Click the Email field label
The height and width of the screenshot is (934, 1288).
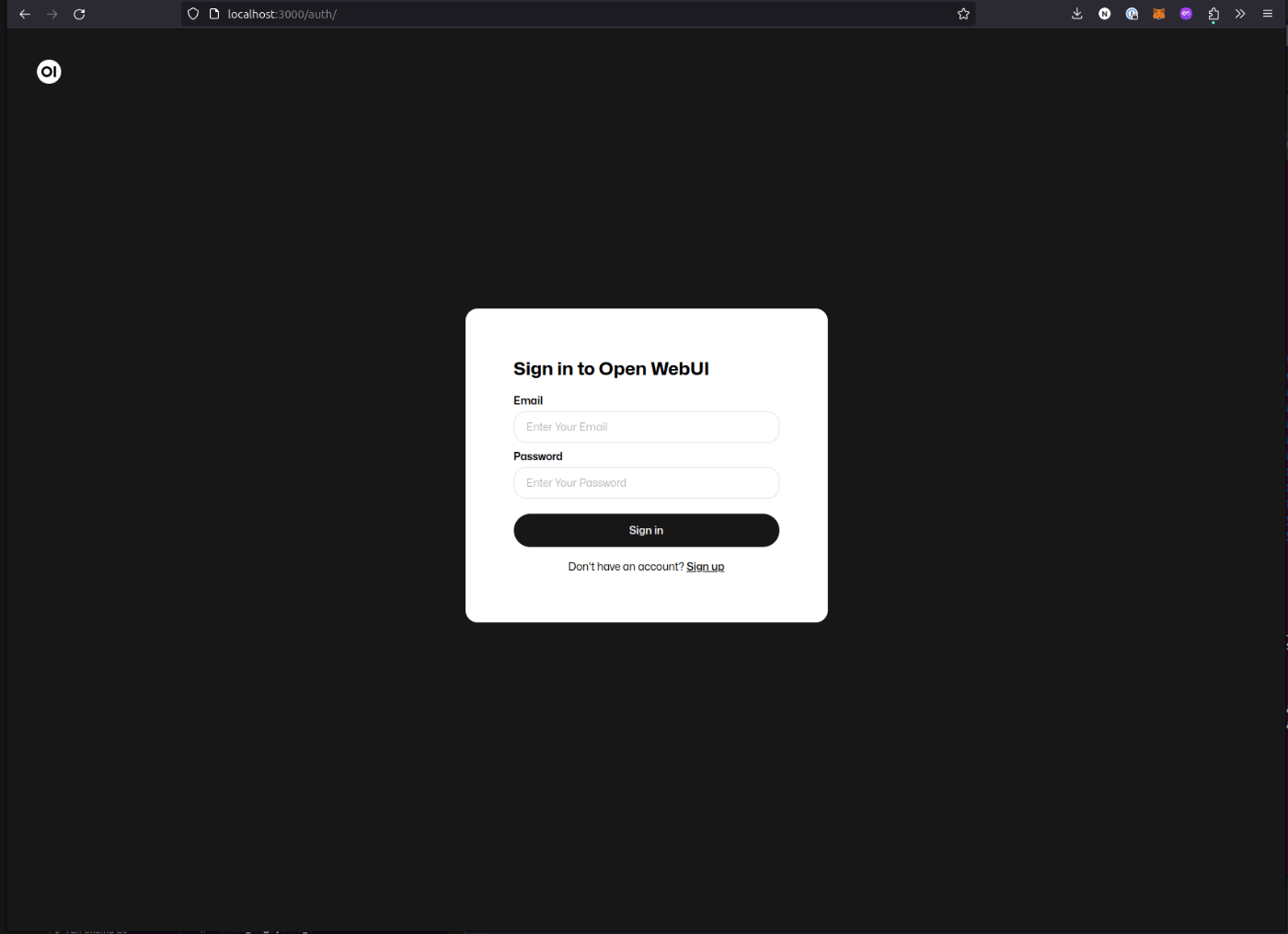click(528, 400)
